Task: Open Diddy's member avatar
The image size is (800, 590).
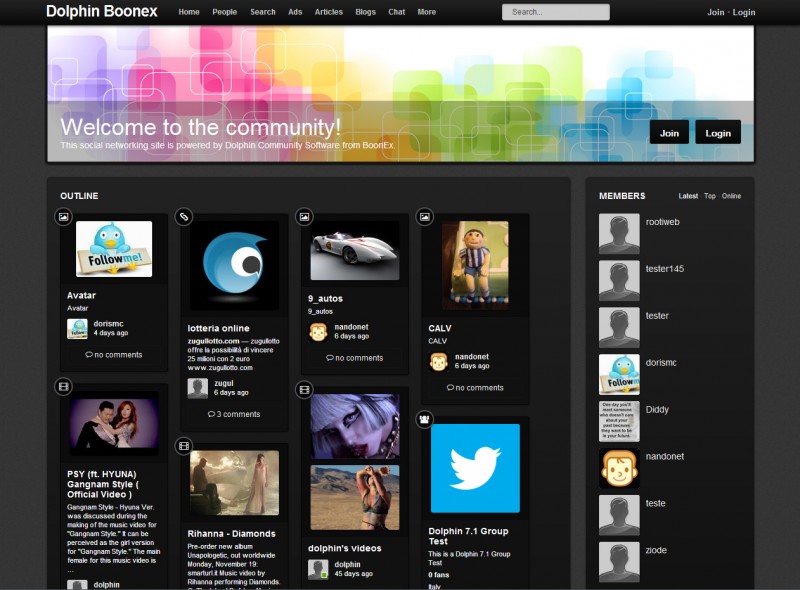Action: pyautogui.click(x=619, y=422)
